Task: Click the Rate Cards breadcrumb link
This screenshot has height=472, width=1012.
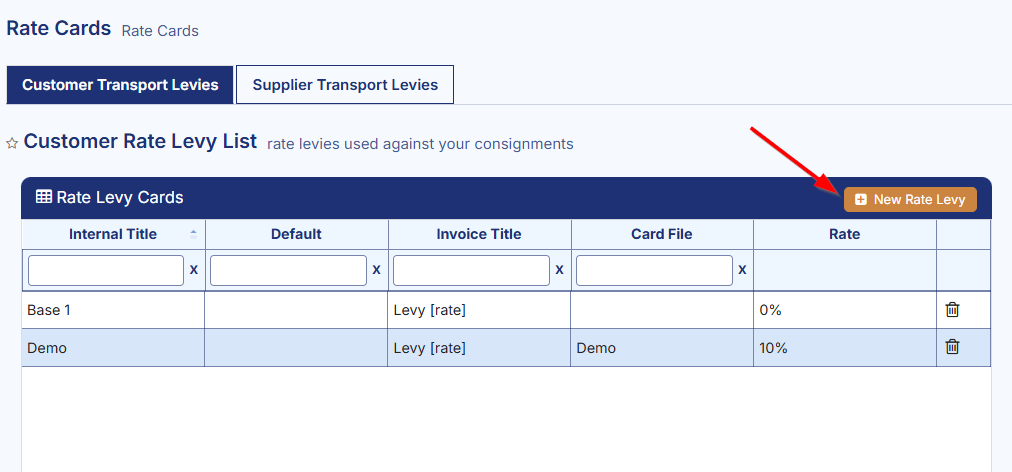Action: pyautogui.click(x=160, y=30)
